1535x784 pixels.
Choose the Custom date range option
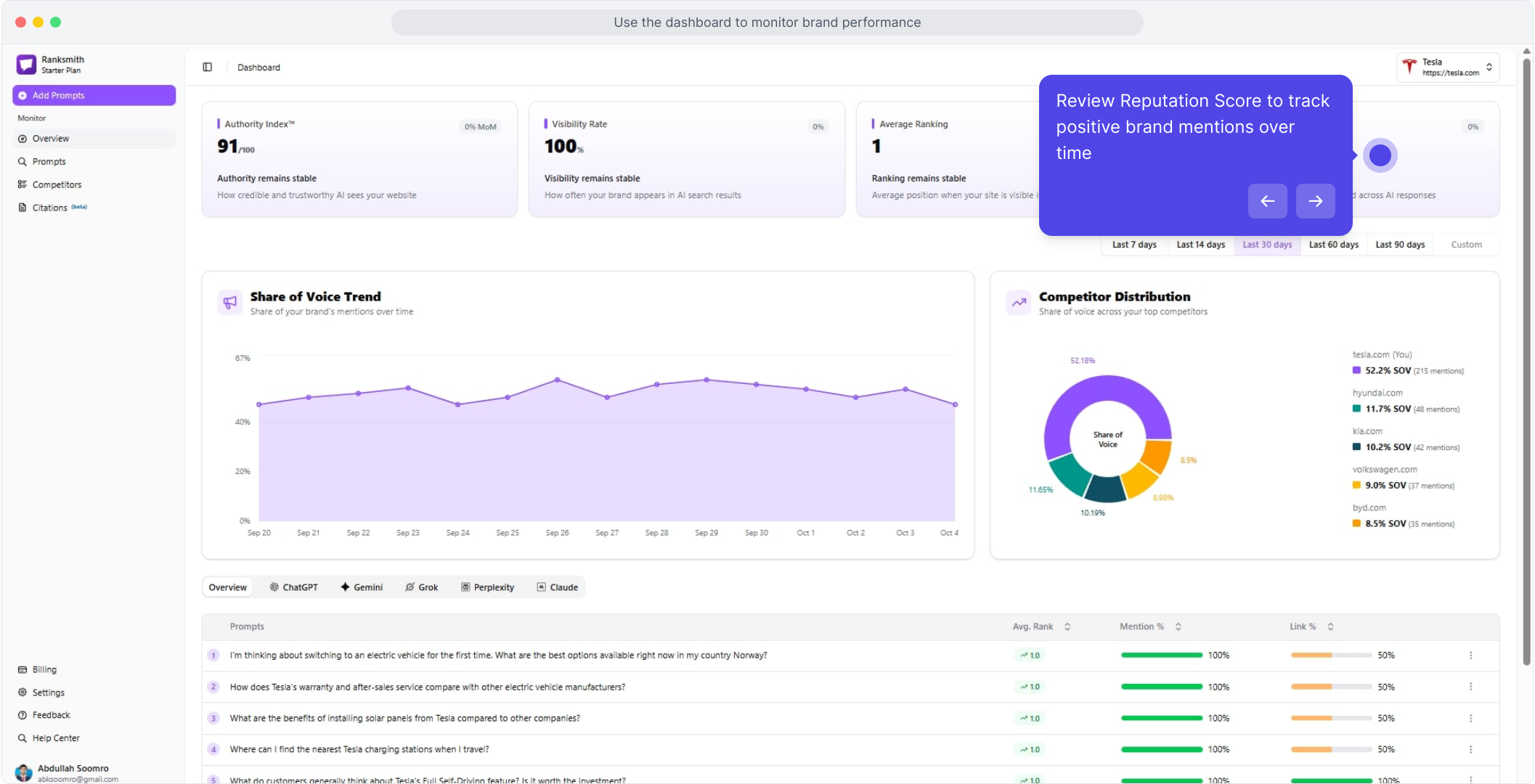[1466, 245]
